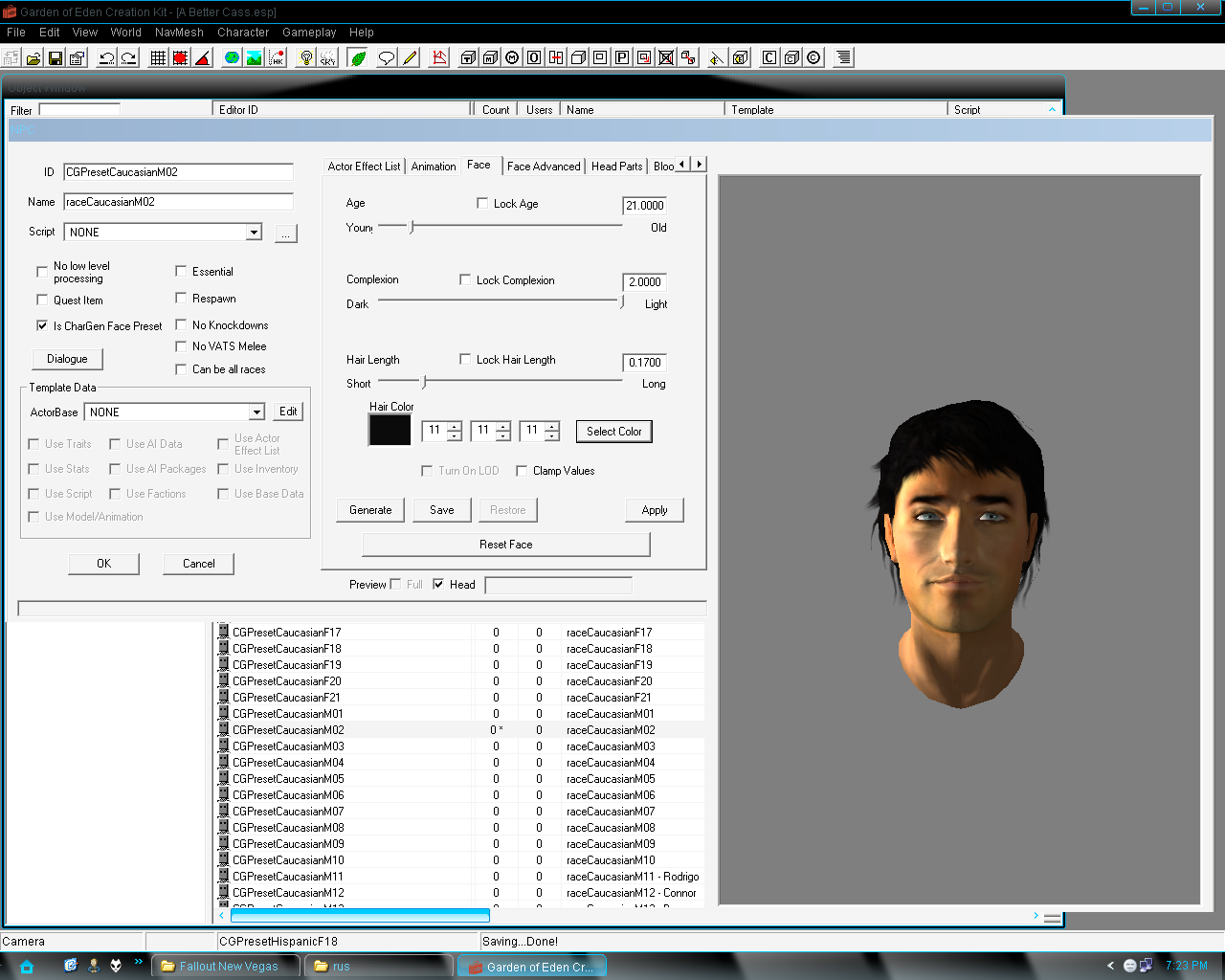Click the boxed C toolbar icon
Screen dimensions: 1225x980
(x=769, y=58)
